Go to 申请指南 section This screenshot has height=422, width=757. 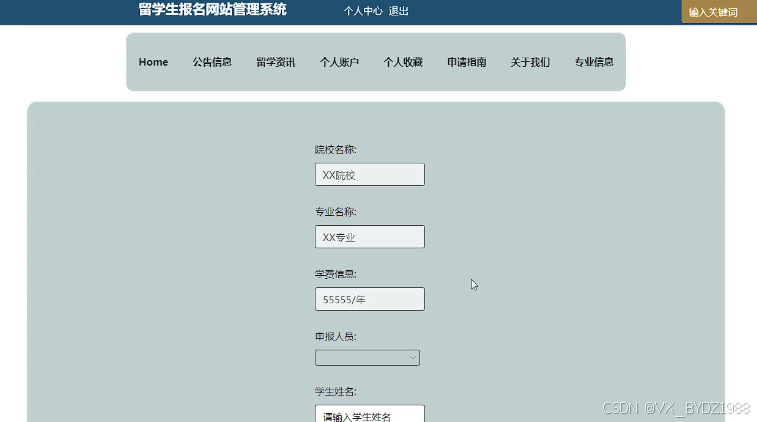pyautogui.click(x=466, y=62)
